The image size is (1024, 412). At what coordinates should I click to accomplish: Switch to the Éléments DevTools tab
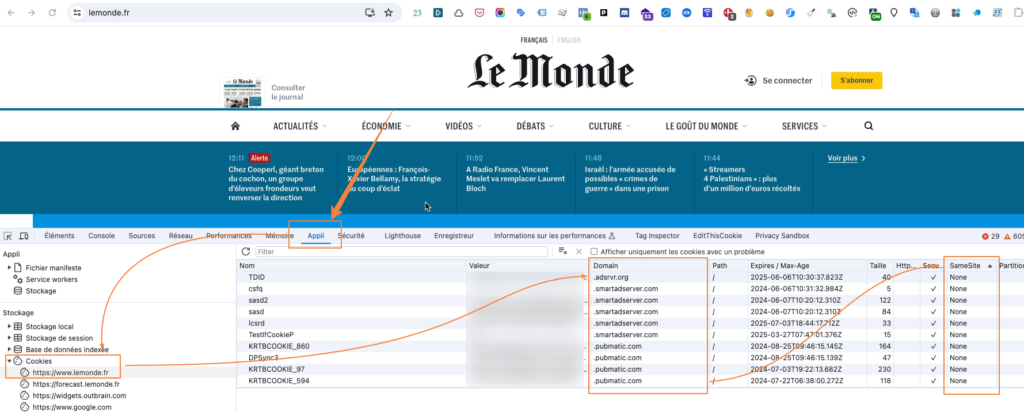59,236
